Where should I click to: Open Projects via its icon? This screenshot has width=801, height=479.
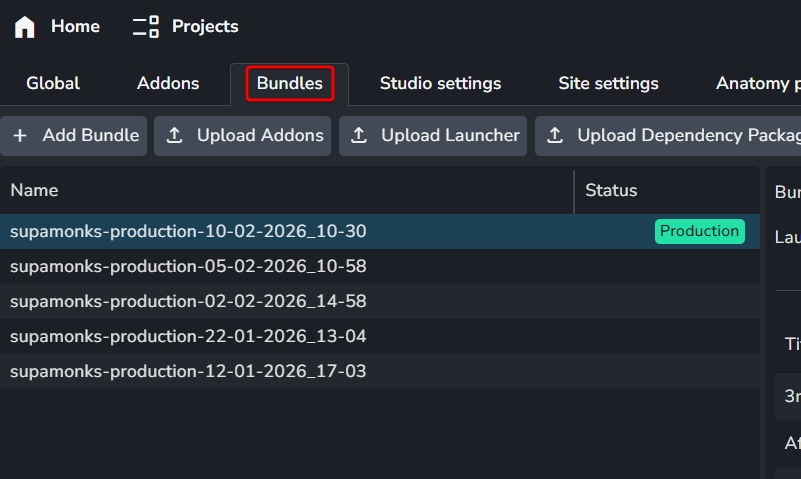pyautogui.click(x=146, y=27)
